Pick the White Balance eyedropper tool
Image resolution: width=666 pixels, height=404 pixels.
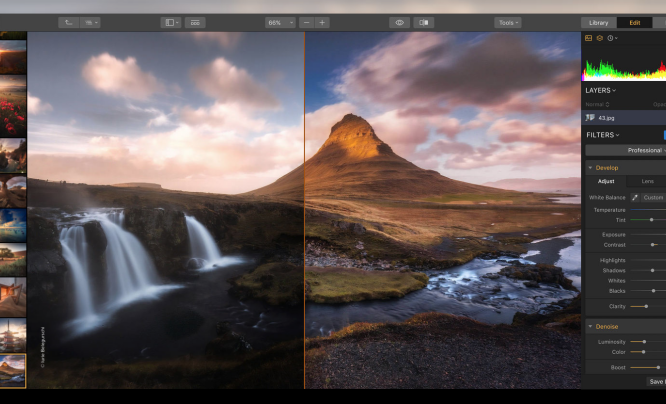tap(635, 198)
